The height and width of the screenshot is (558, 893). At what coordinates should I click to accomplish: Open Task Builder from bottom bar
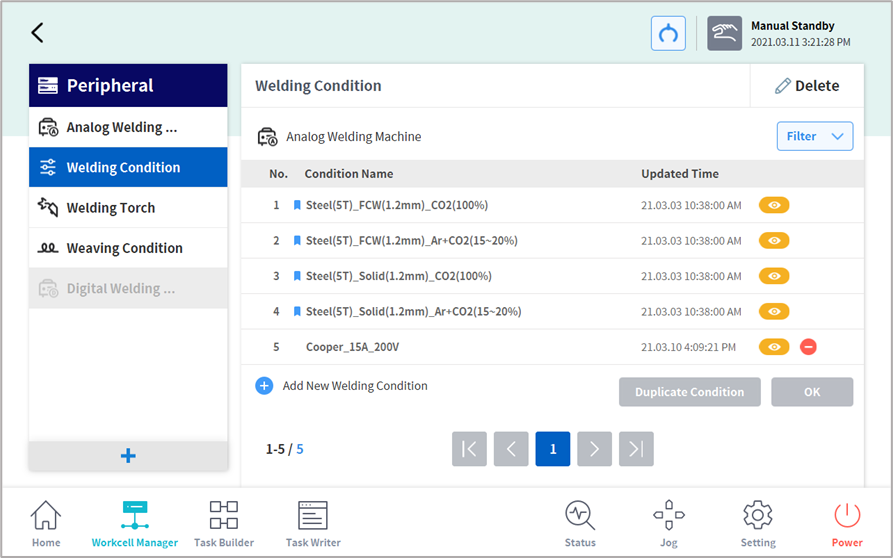click(223, 523)
